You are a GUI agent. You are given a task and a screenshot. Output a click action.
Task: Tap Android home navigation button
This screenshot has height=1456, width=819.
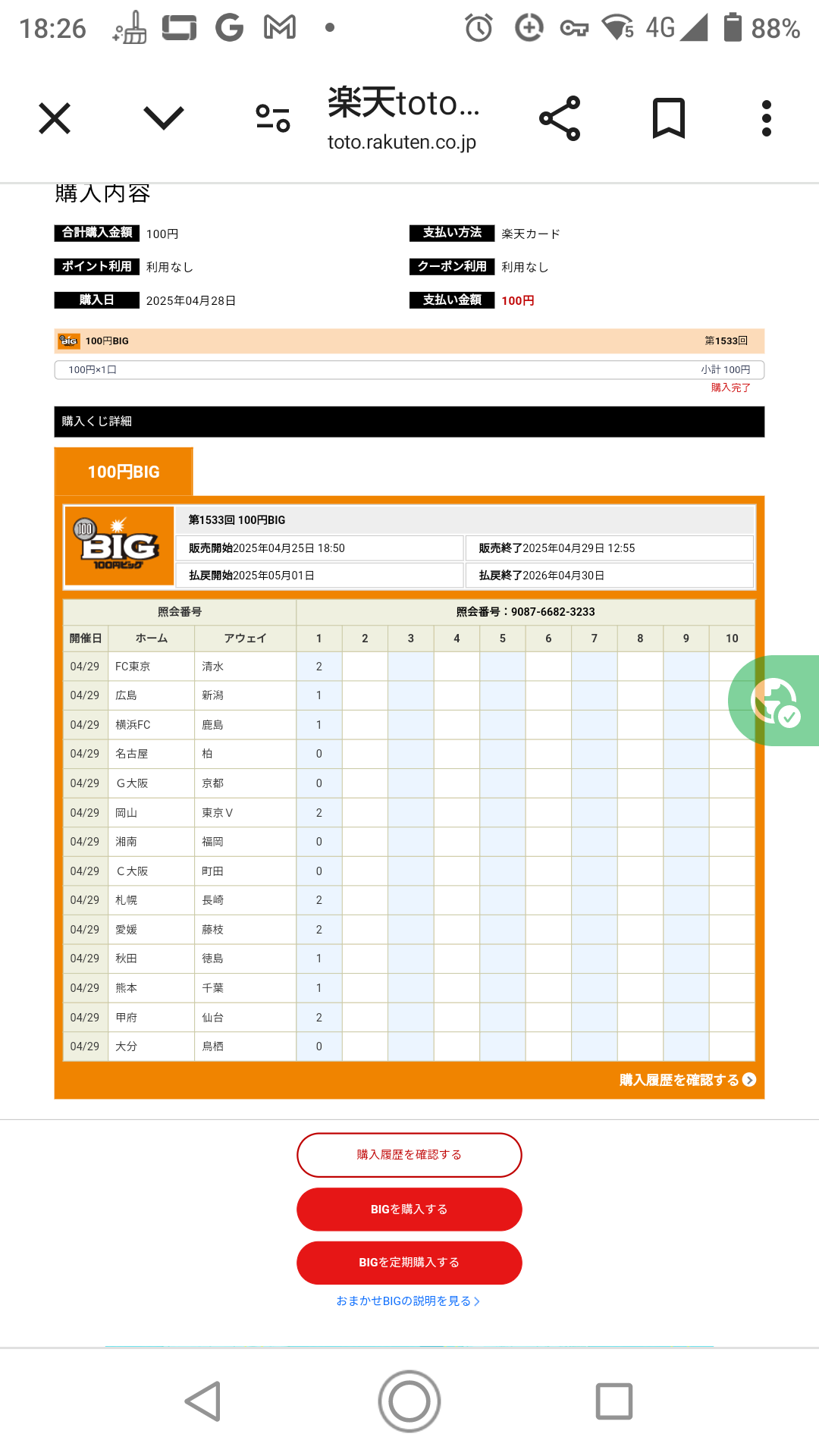[x=409, y=1401]
